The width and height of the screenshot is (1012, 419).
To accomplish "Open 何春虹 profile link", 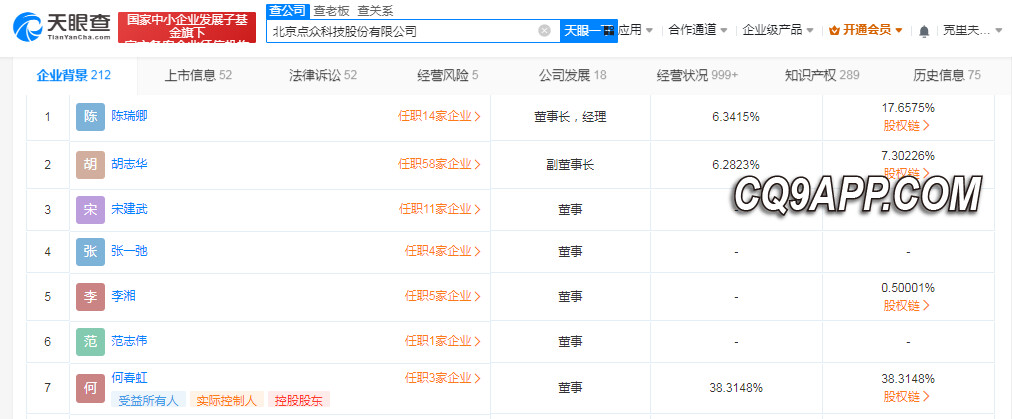I will [129, 378].
